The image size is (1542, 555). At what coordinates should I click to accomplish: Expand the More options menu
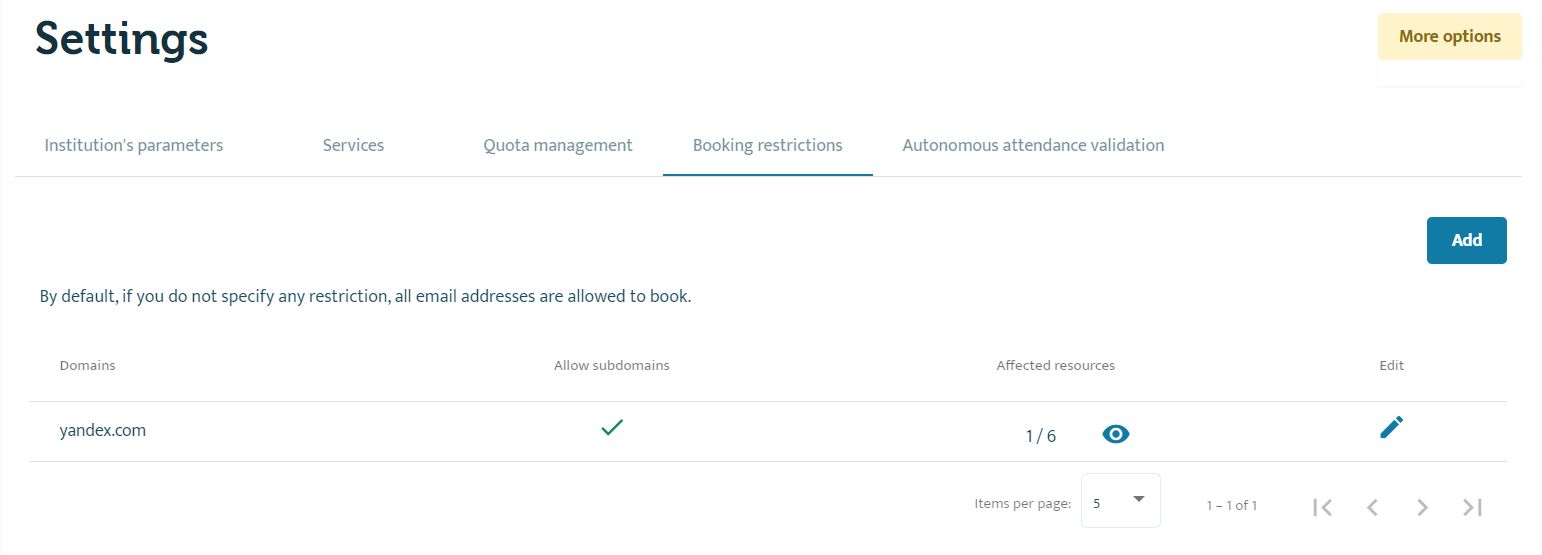click(1449, 37)
